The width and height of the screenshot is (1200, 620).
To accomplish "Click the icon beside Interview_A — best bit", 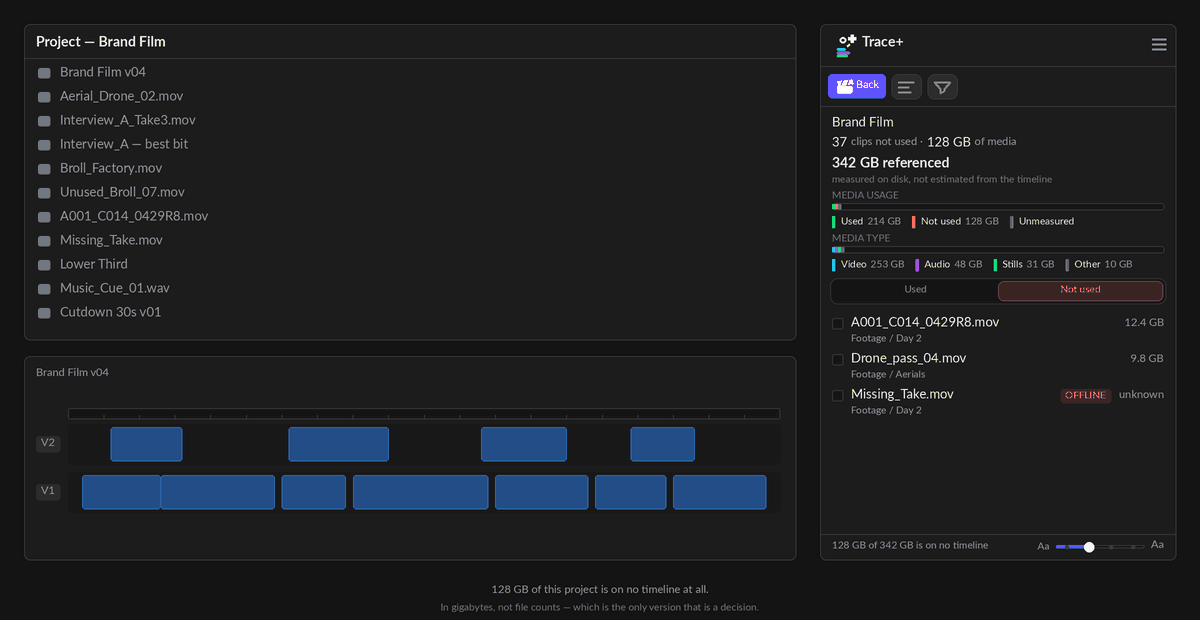I will coord(44,145).
